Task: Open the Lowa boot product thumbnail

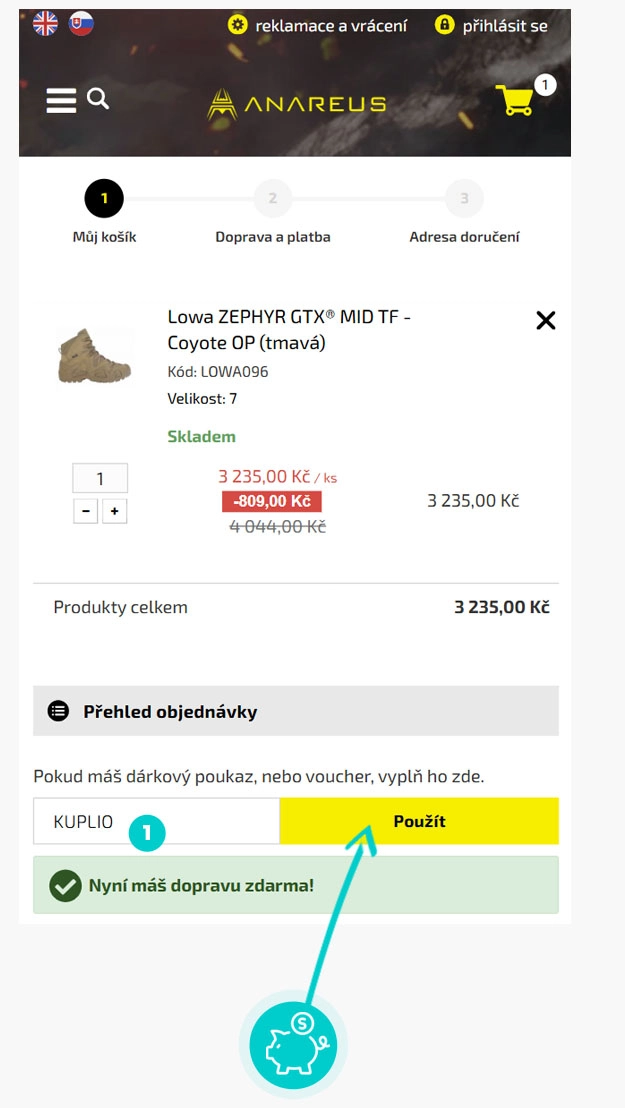Action: (94, 356)
